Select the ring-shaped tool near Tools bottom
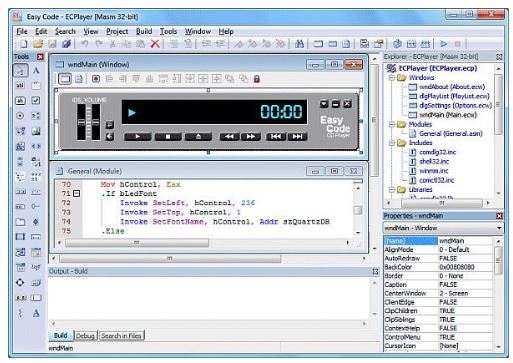Viewport: 513px width, 363px height. (x=20, y=283)
